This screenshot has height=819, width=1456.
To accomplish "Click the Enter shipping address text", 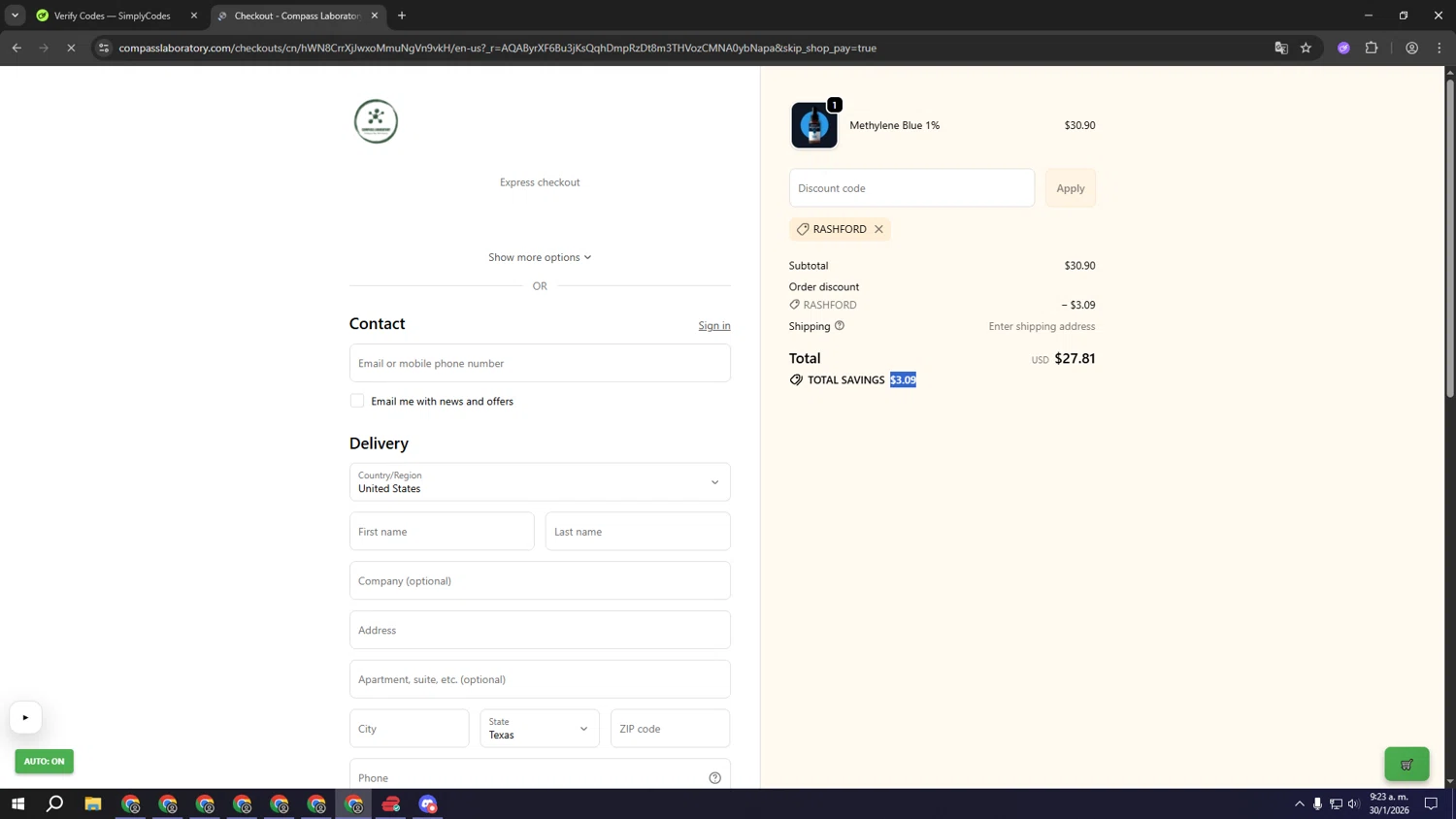I will pos(1042,326).
